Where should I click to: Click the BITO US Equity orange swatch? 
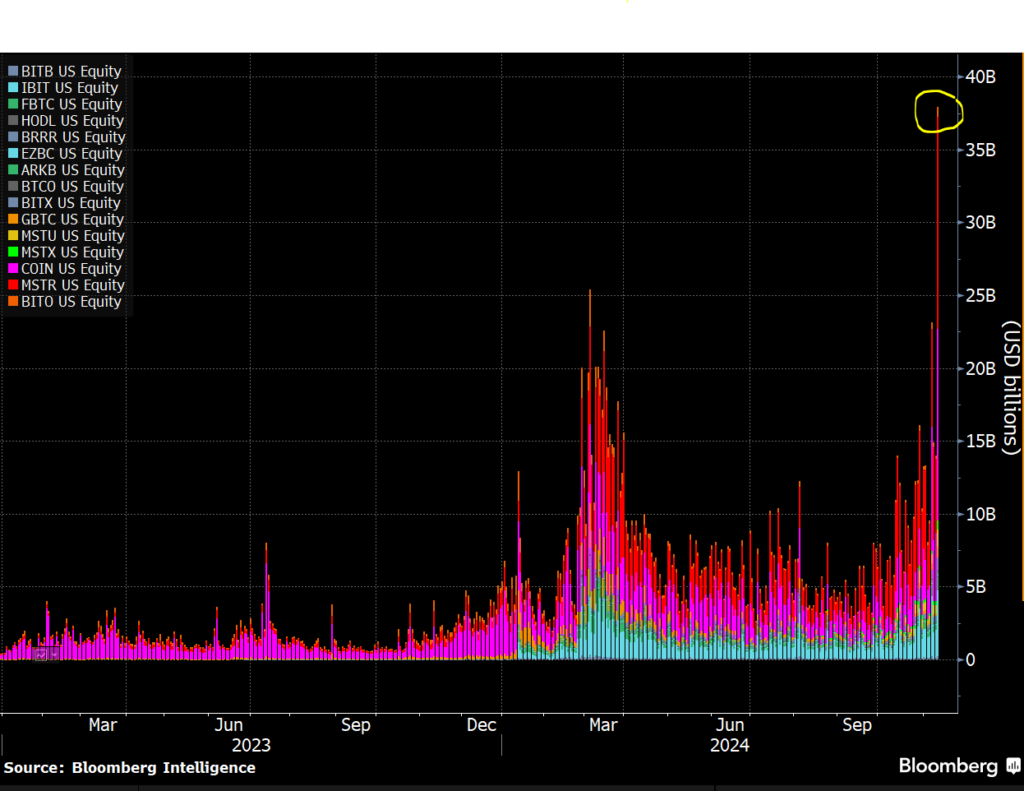(13, 301)
